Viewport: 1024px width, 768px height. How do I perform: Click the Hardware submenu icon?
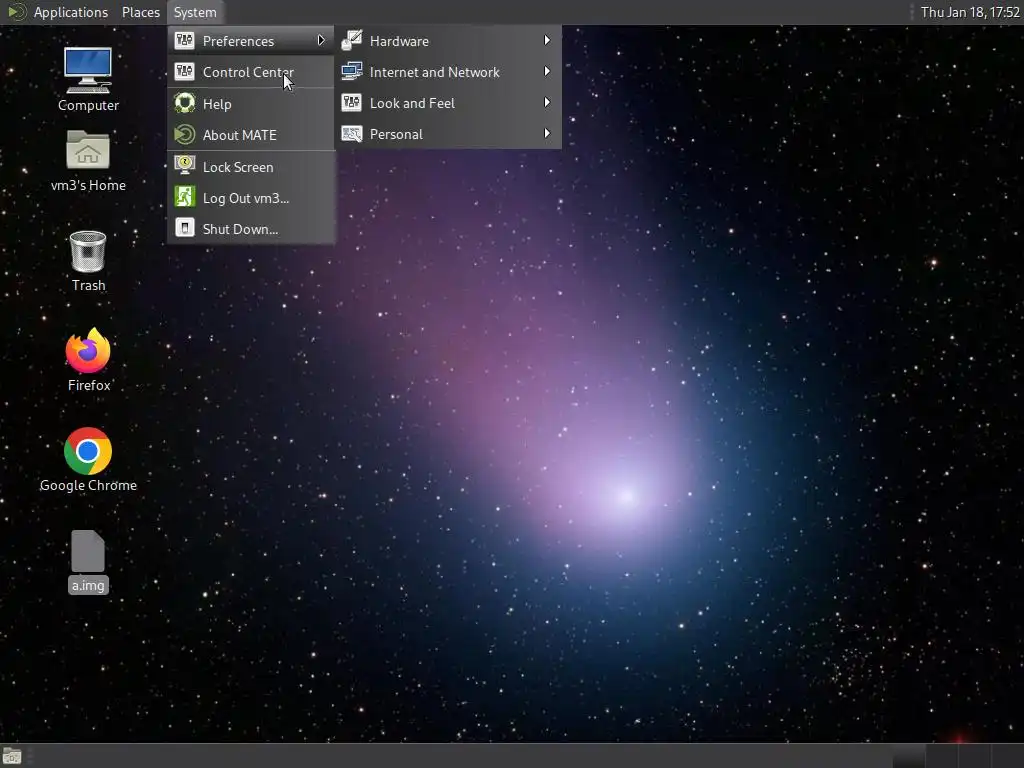tap(352, 40)
